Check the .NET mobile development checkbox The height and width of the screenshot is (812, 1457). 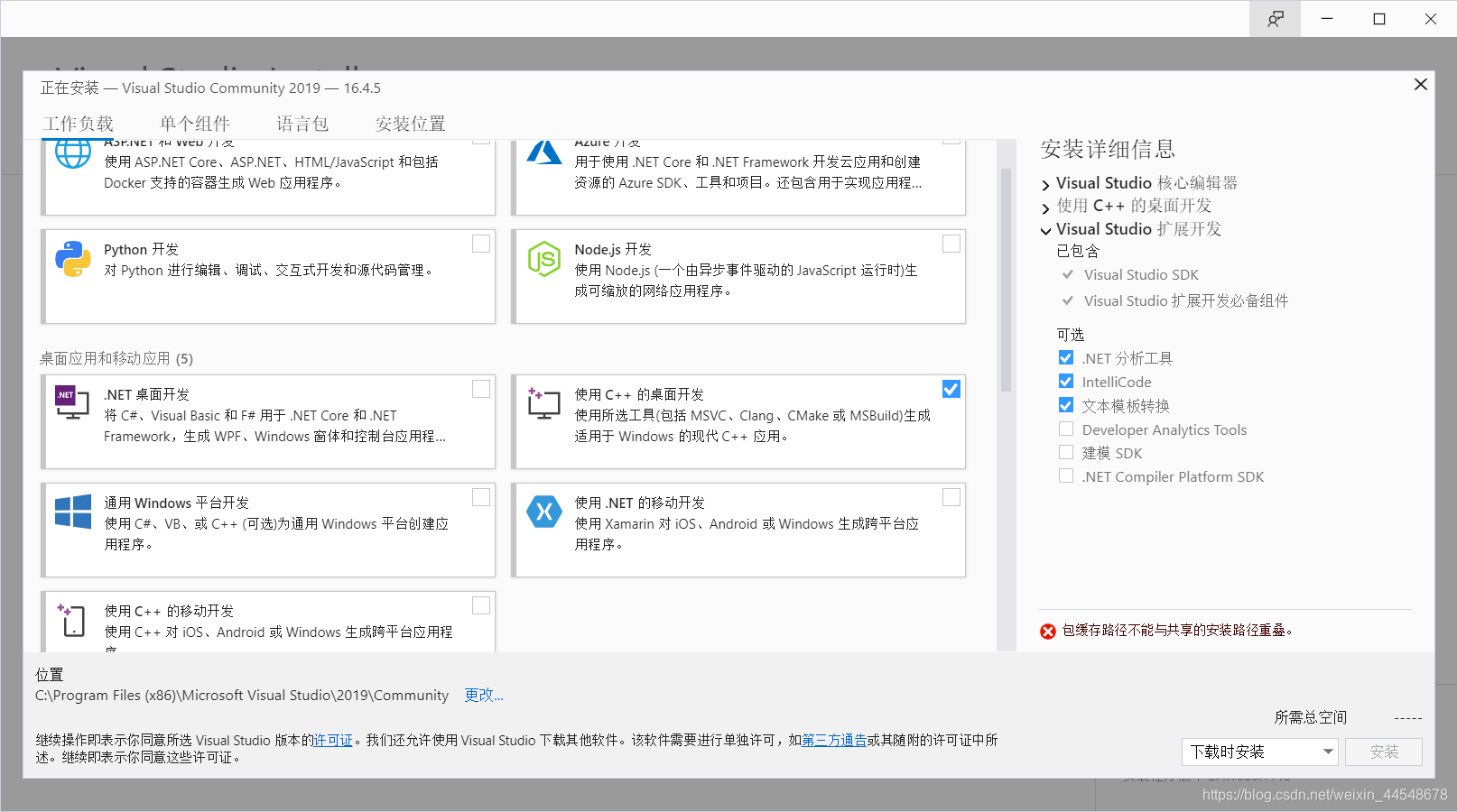(951, 497)
